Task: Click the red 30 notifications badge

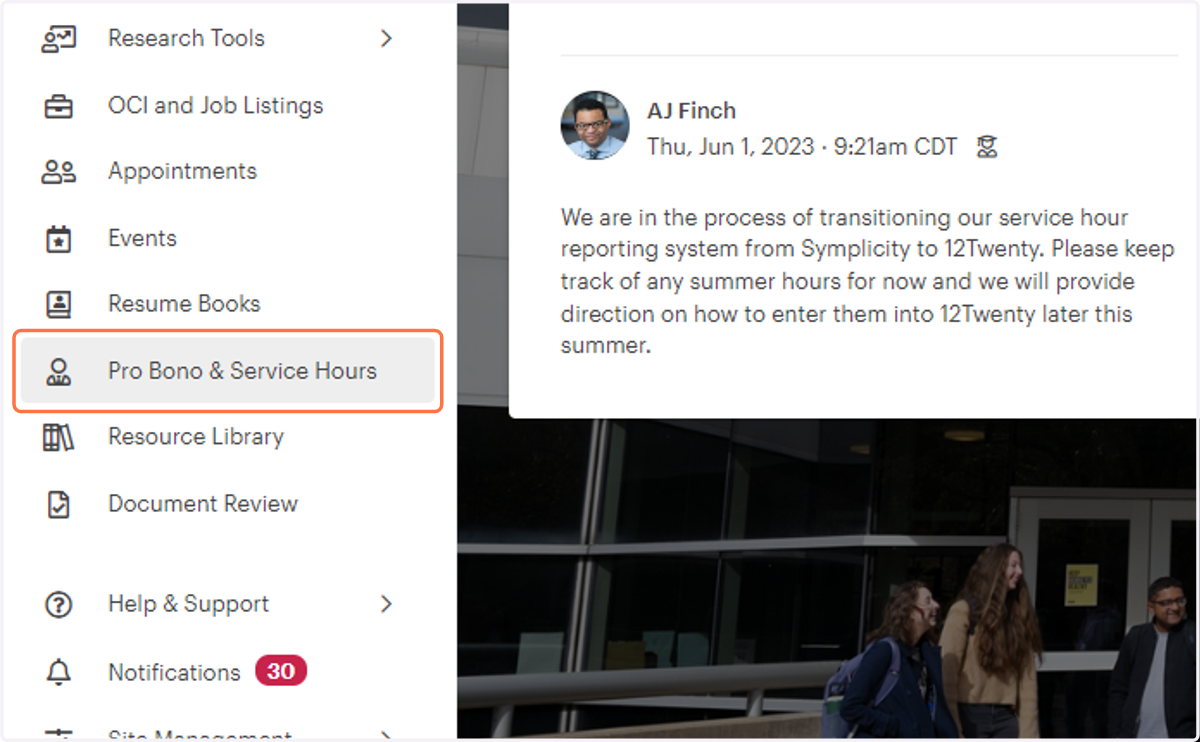Action: coord(281,671)
